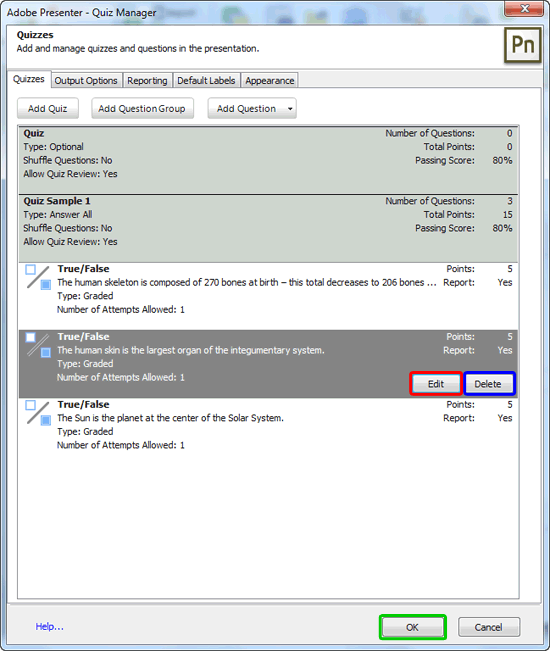The image size is (550, 651).
Task: Open the Appearance tab
Action: click(269, 81)
